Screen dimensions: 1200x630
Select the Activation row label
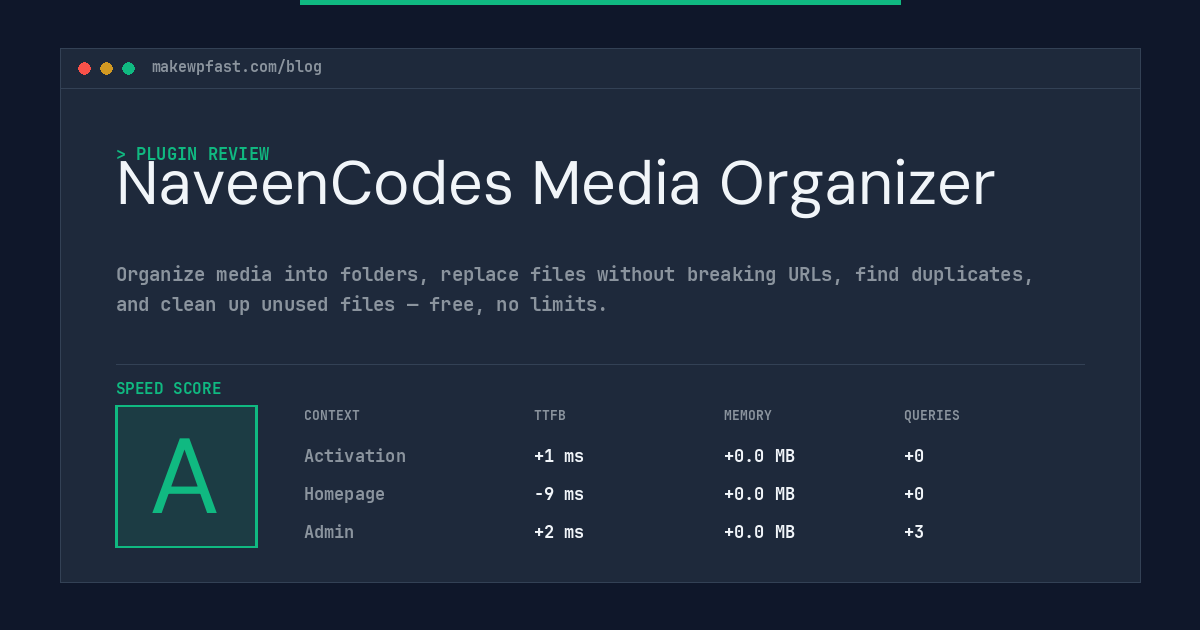(x=355, y=456)
